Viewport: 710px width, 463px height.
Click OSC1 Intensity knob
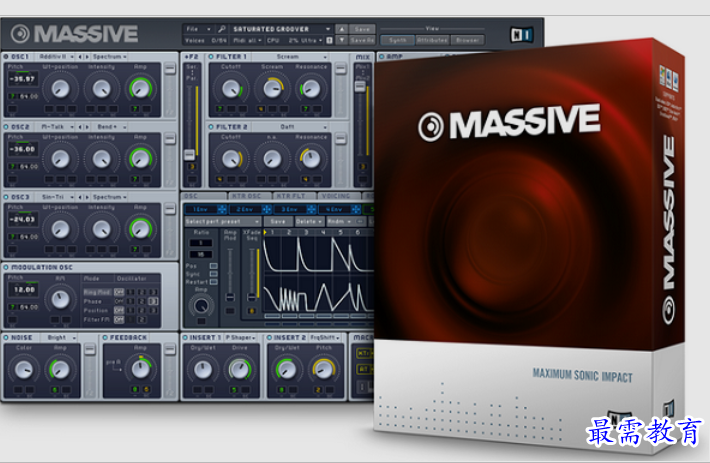(x=101, y=89)
